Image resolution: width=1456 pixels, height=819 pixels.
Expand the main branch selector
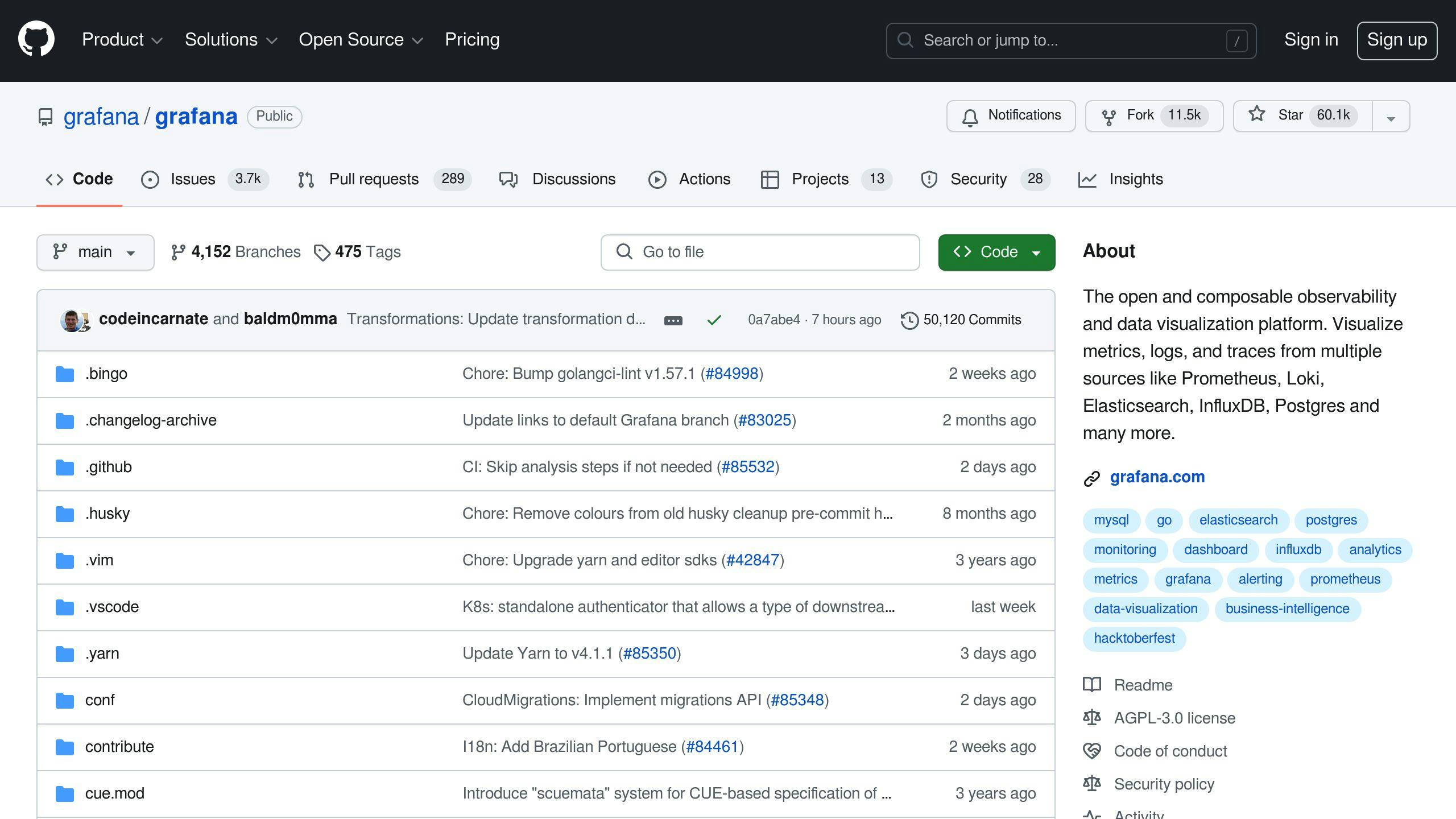(x=95, y=252)
